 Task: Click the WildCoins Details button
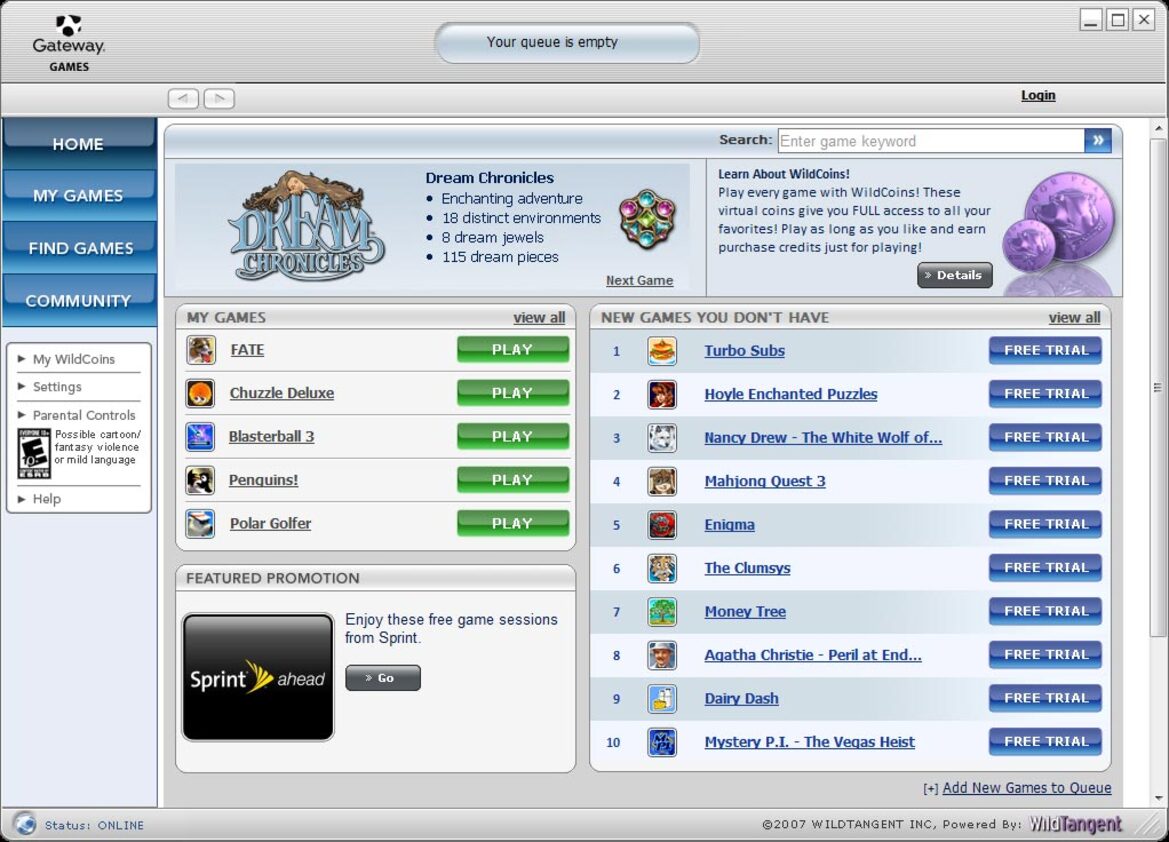(x=954, y=275)
